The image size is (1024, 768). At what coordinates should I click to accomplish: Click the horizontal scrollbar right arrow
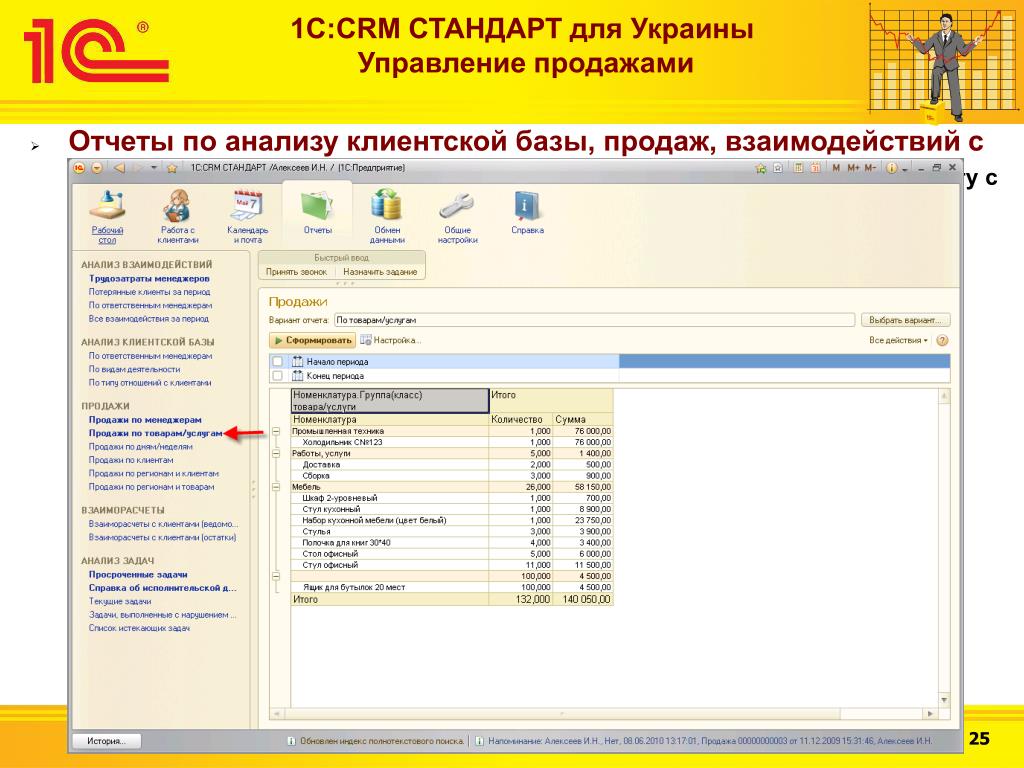pyautogui.click(x=931, y=714)
